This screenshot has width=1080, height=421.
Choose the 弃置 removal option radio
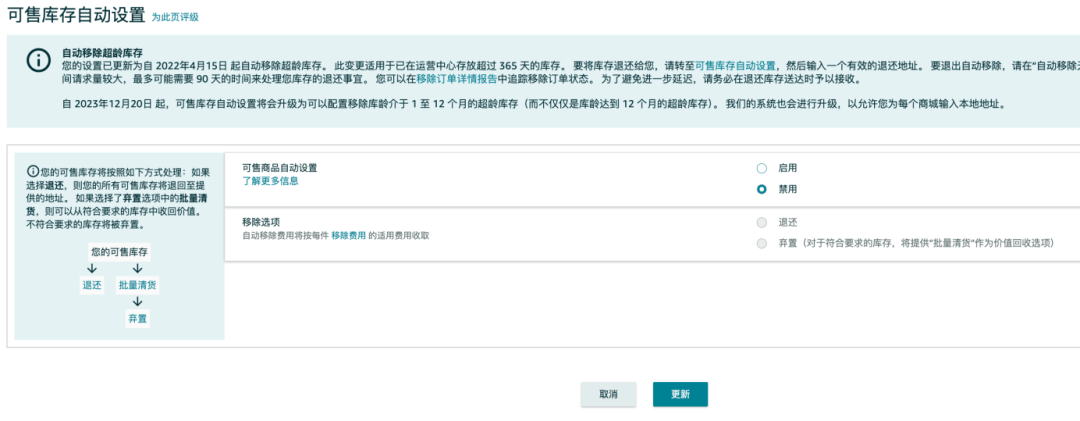click(x=761, y=243)
